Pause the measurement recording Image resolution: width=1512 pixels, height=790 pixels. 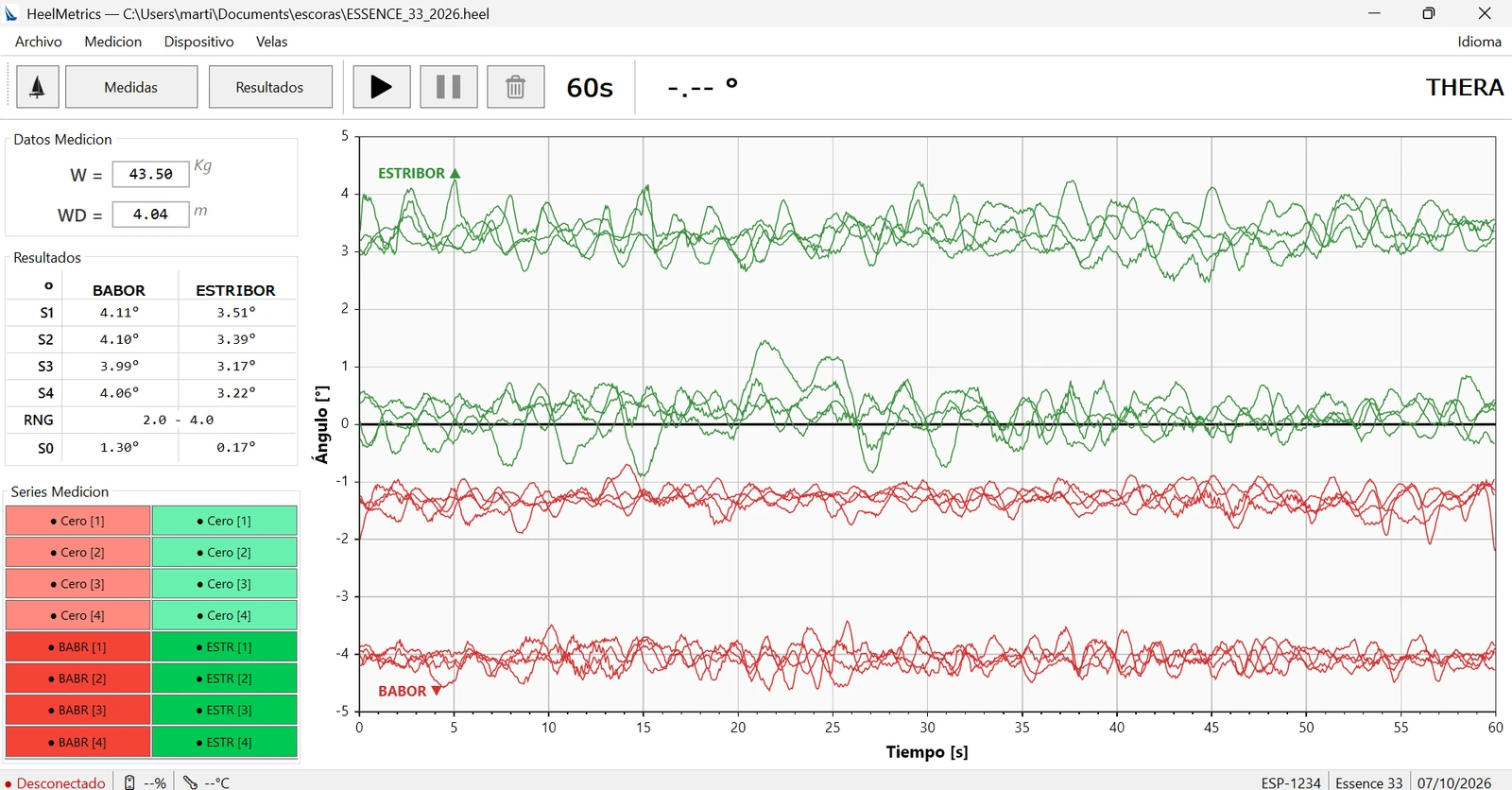point(449,87)
